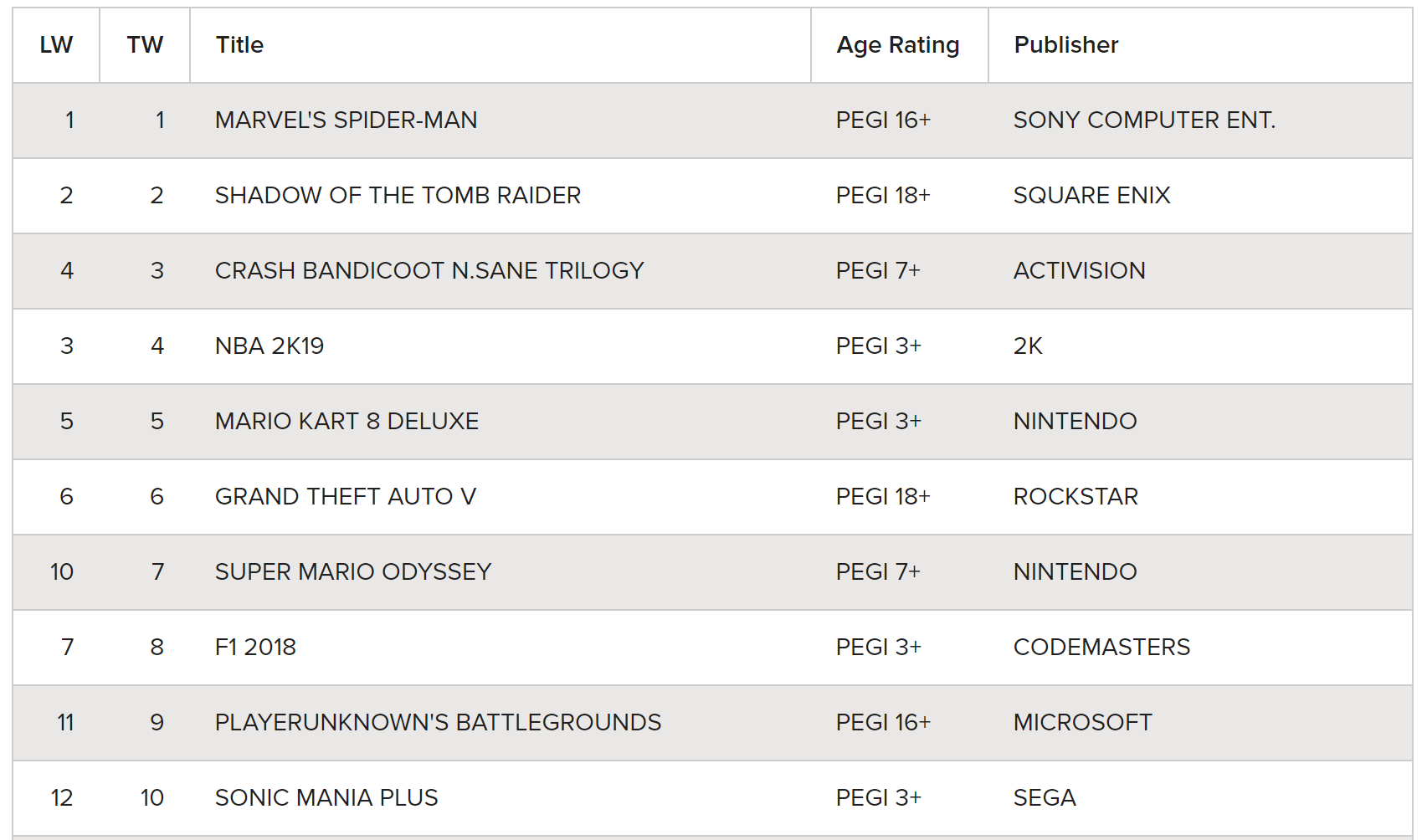Select GRAND THEFT AUTO V title
1422x840 pixels.
click(346, 497)
